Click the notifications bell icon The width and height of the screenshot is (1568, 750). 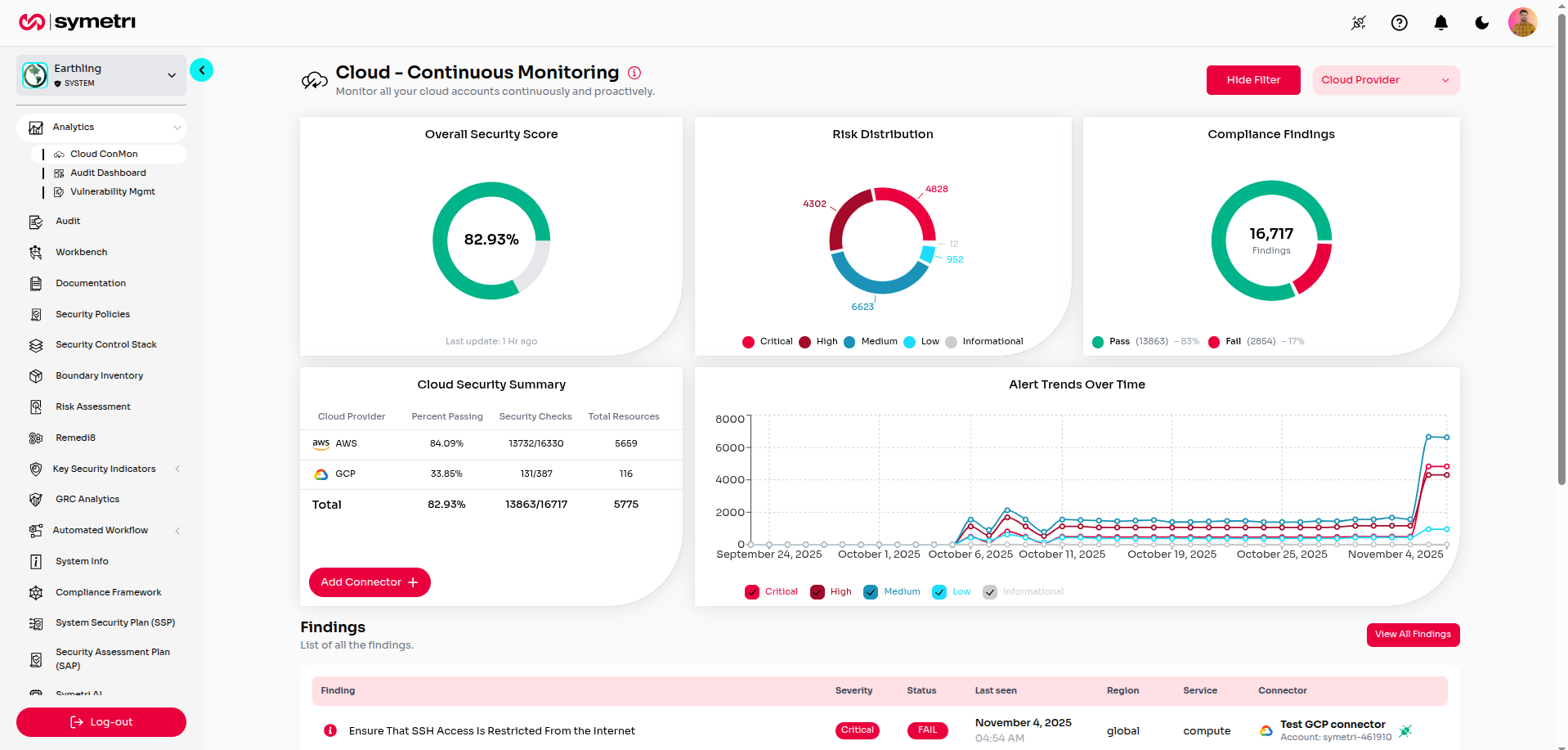click(x=1440, y=23)
